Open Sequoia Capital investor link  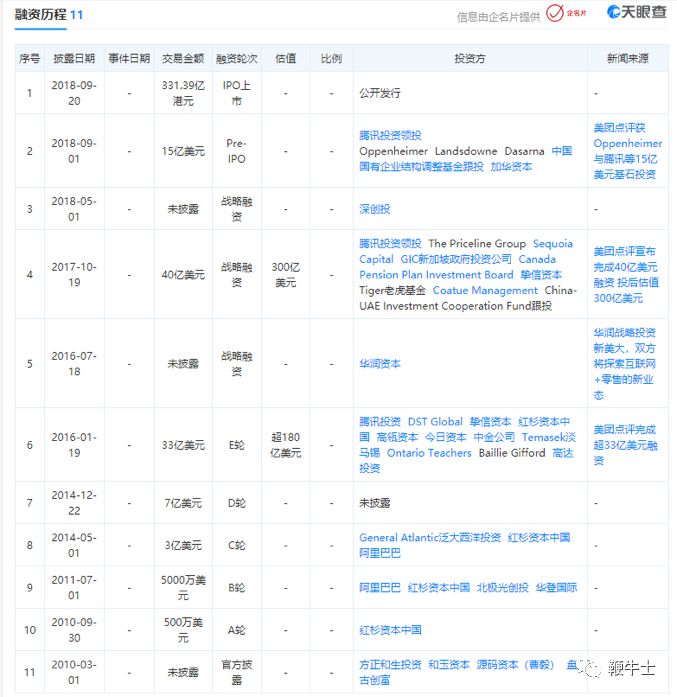coord(465,251)
